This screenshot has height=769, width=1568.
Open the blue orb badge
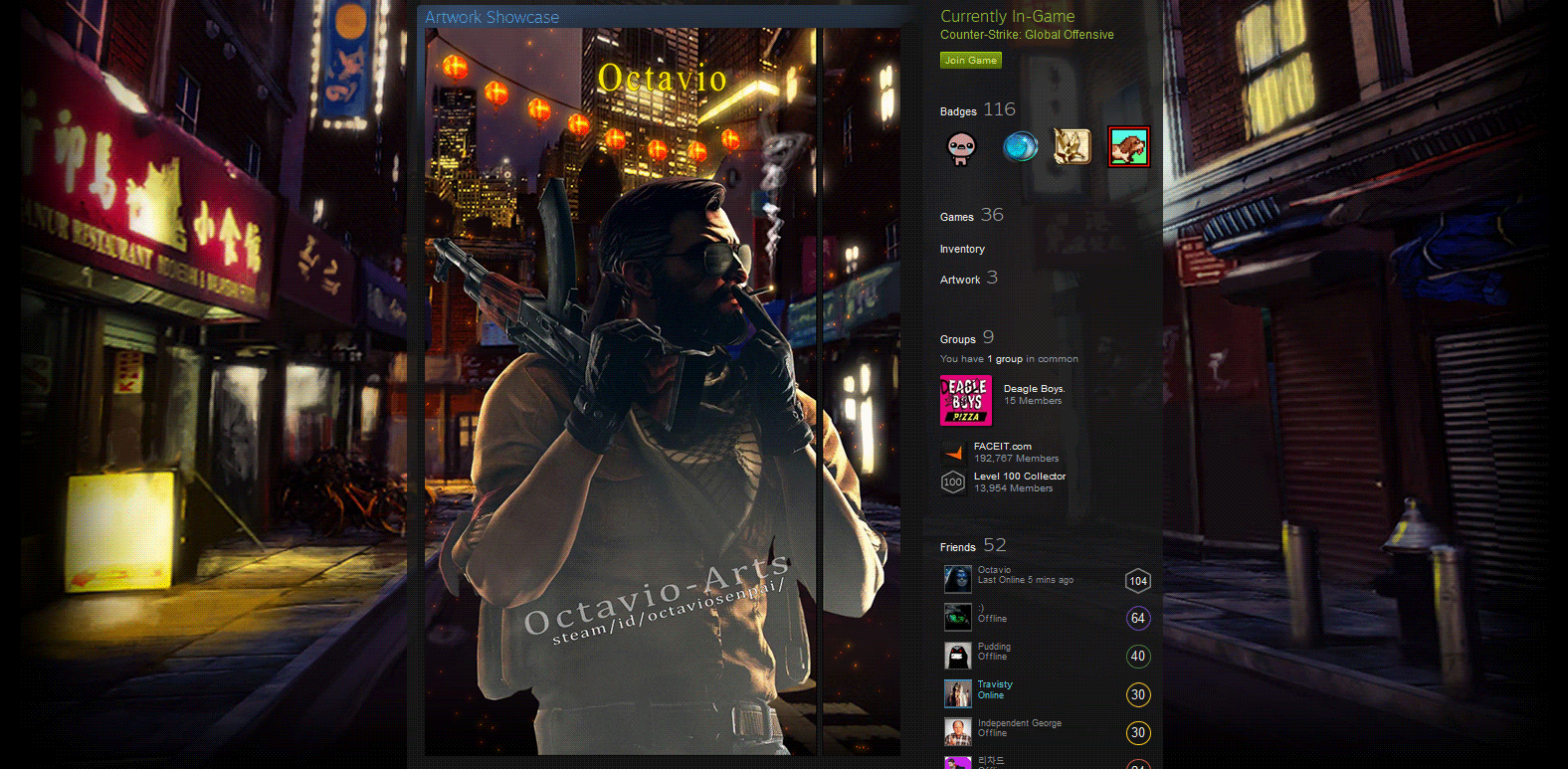coord(1020,147)
